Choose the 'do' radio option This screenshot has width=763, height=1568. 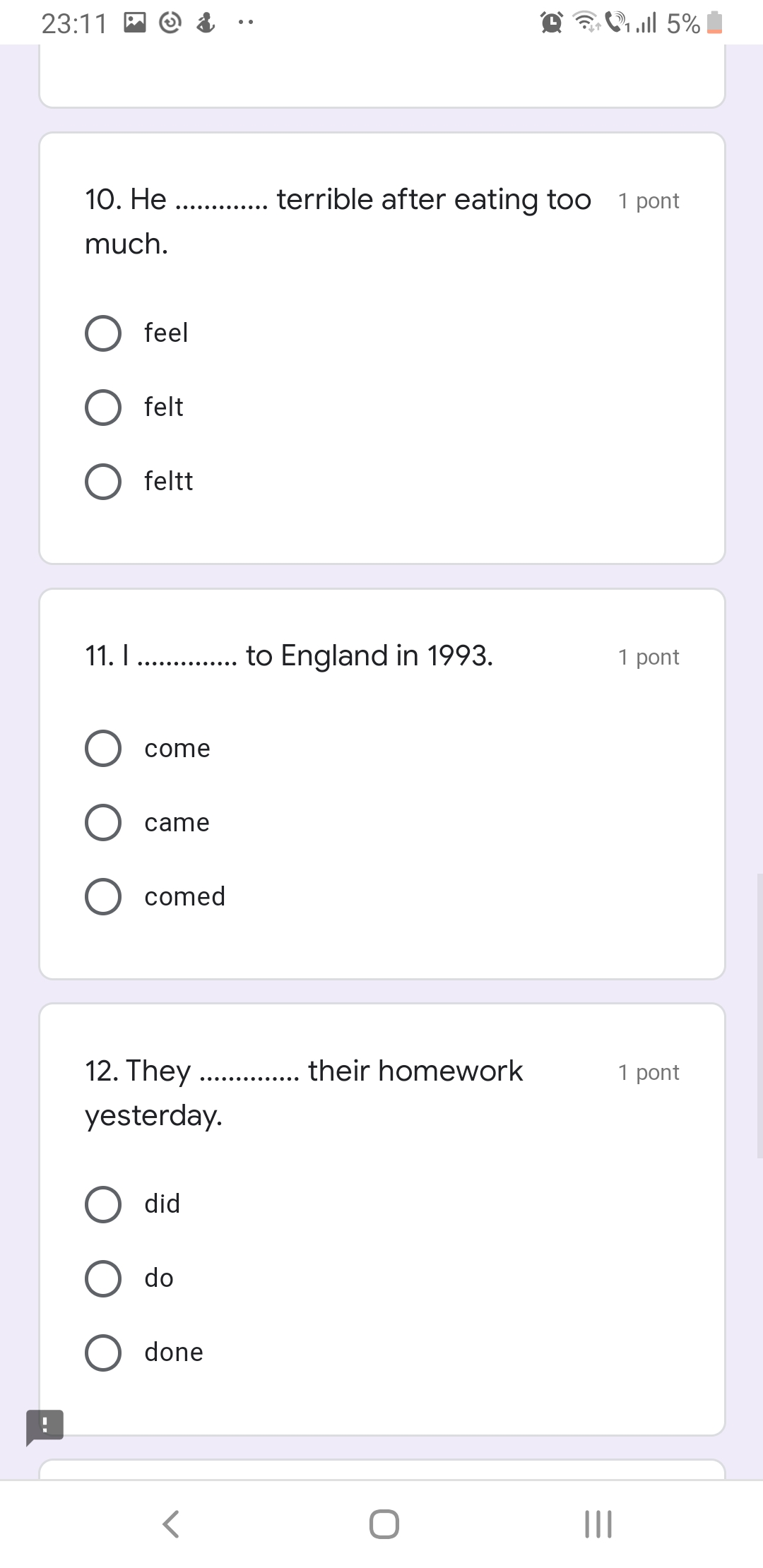[x=103, y=1278]
